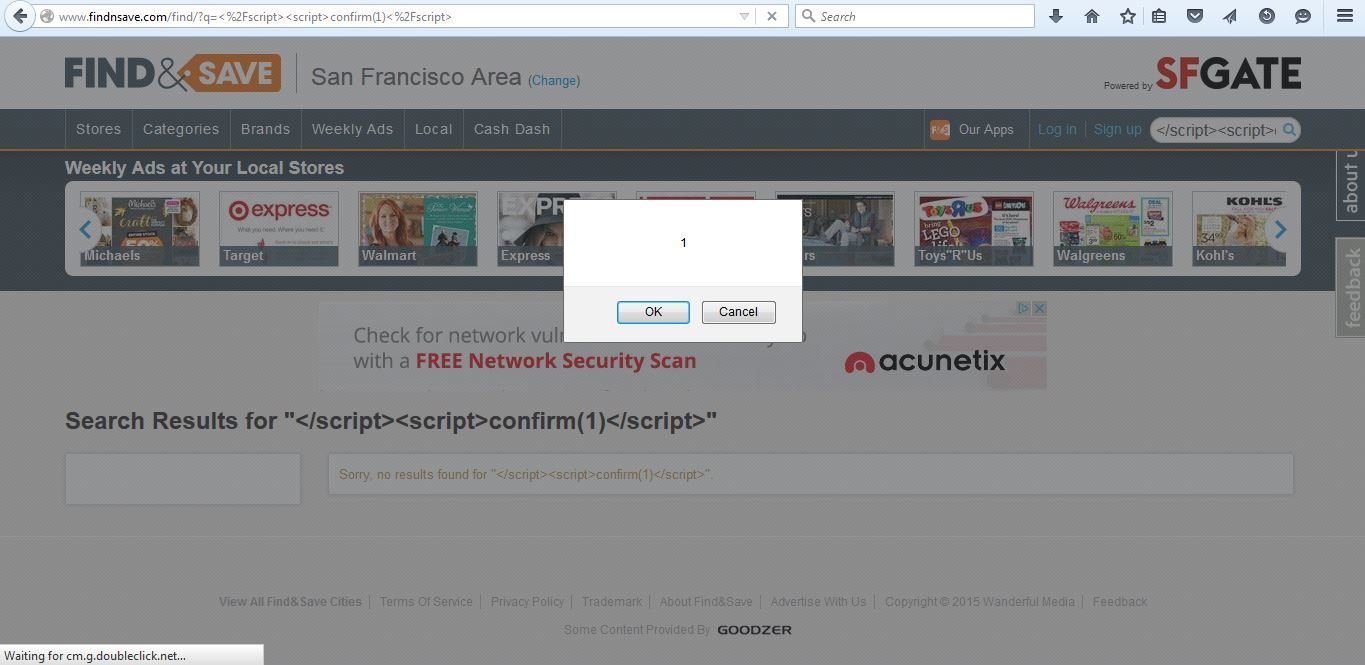Show bookmarks list icon in toolbar

click(1159, 16)
